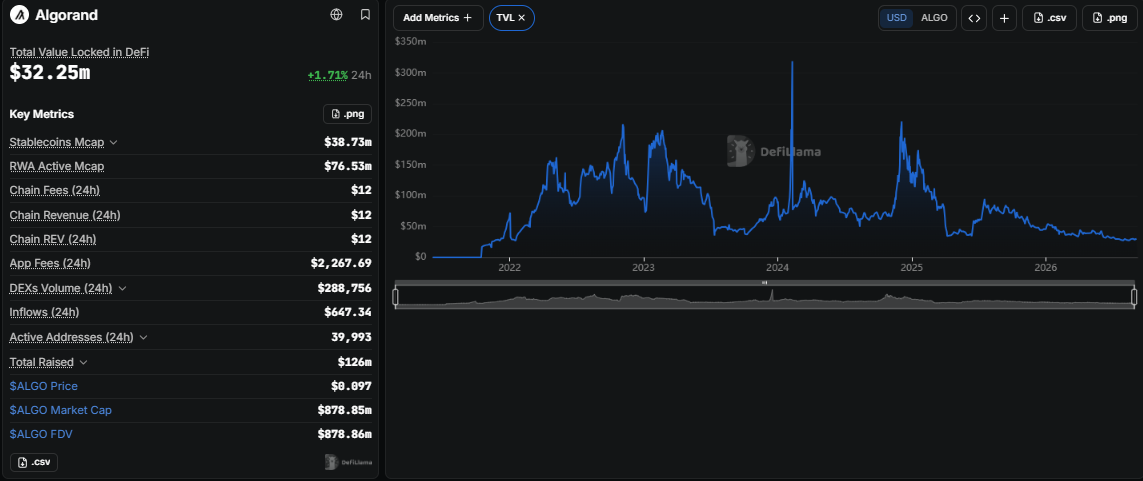
Task: Click the $647.34 inflows value
Action: (x=348, y=313)
